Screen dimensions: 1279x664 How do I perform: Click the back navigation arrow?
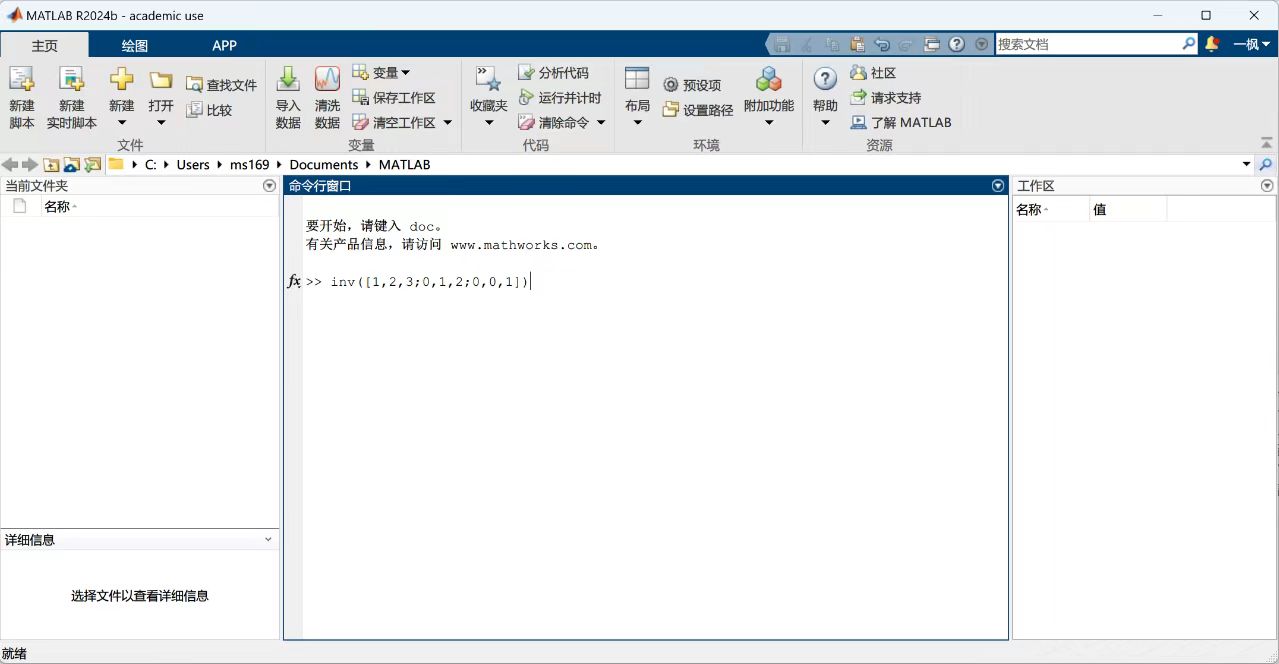[x=10, y=165]
